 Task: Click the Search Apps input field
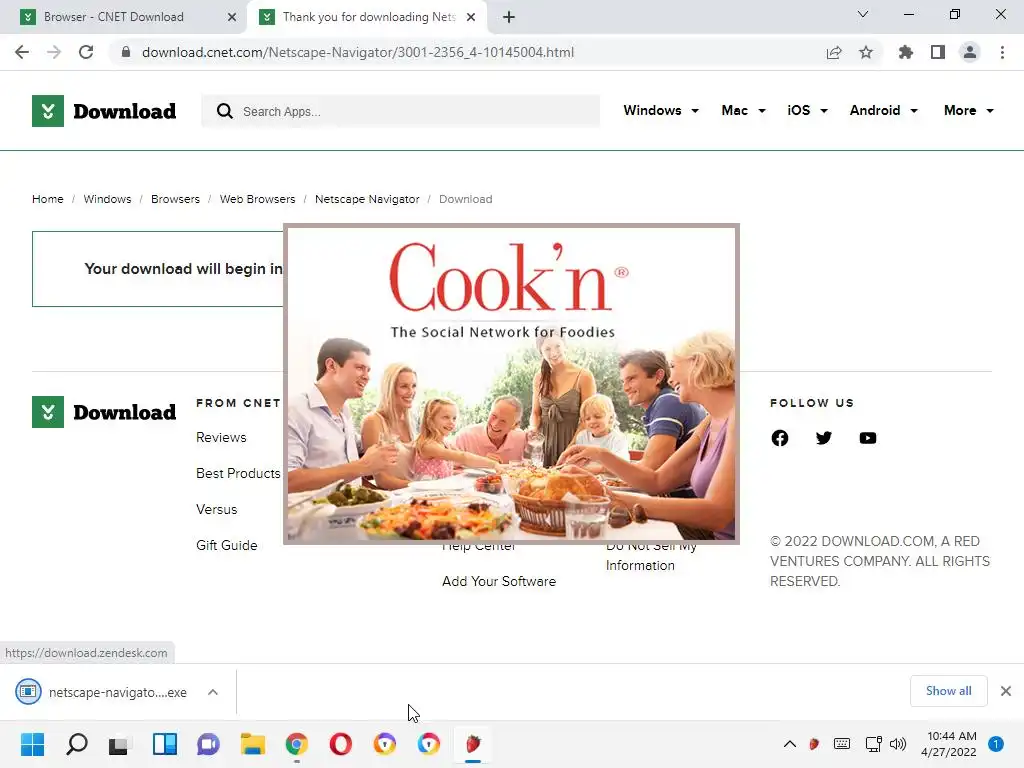(x=400, y=111)
